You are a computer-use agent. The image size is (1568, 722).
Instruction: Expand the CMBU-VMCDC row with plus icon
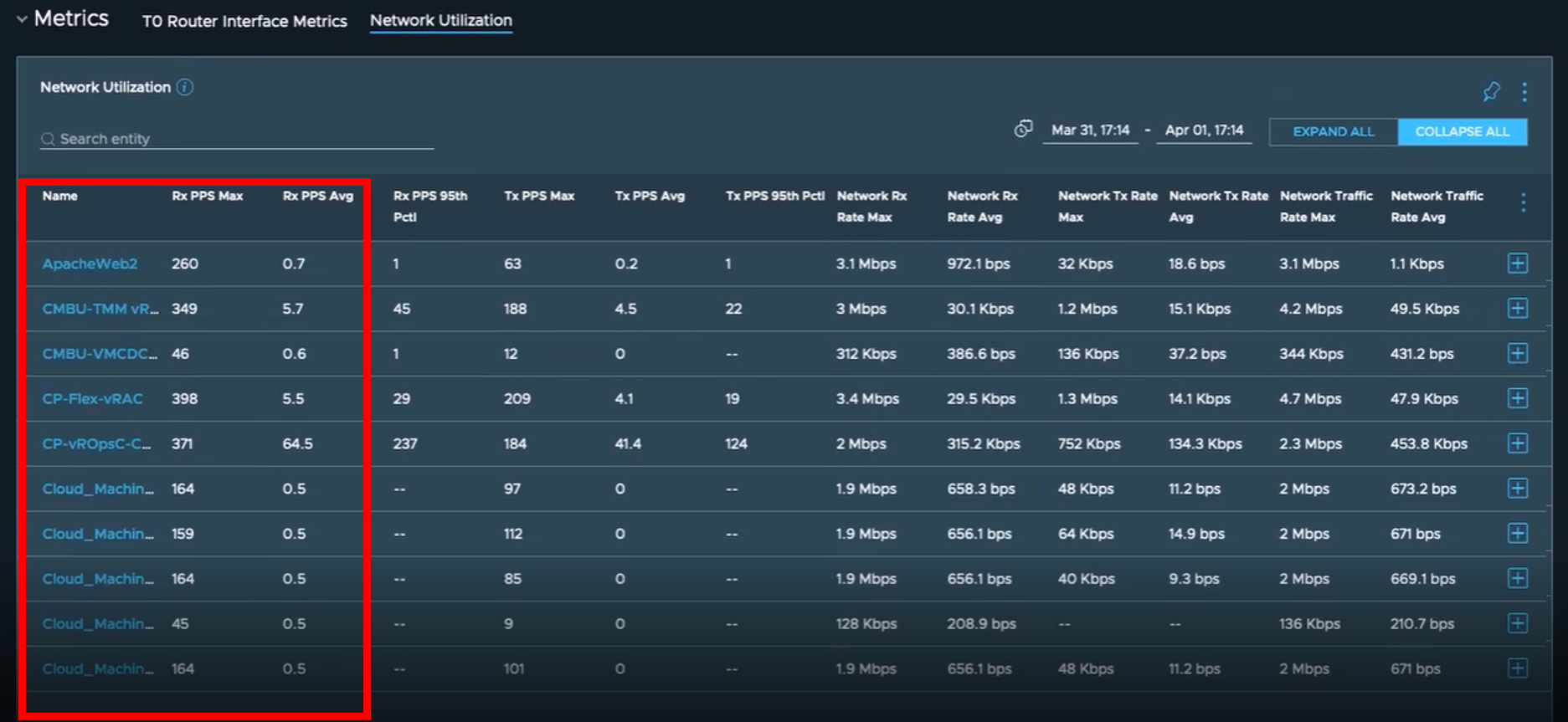click(x=1517, y=353)
